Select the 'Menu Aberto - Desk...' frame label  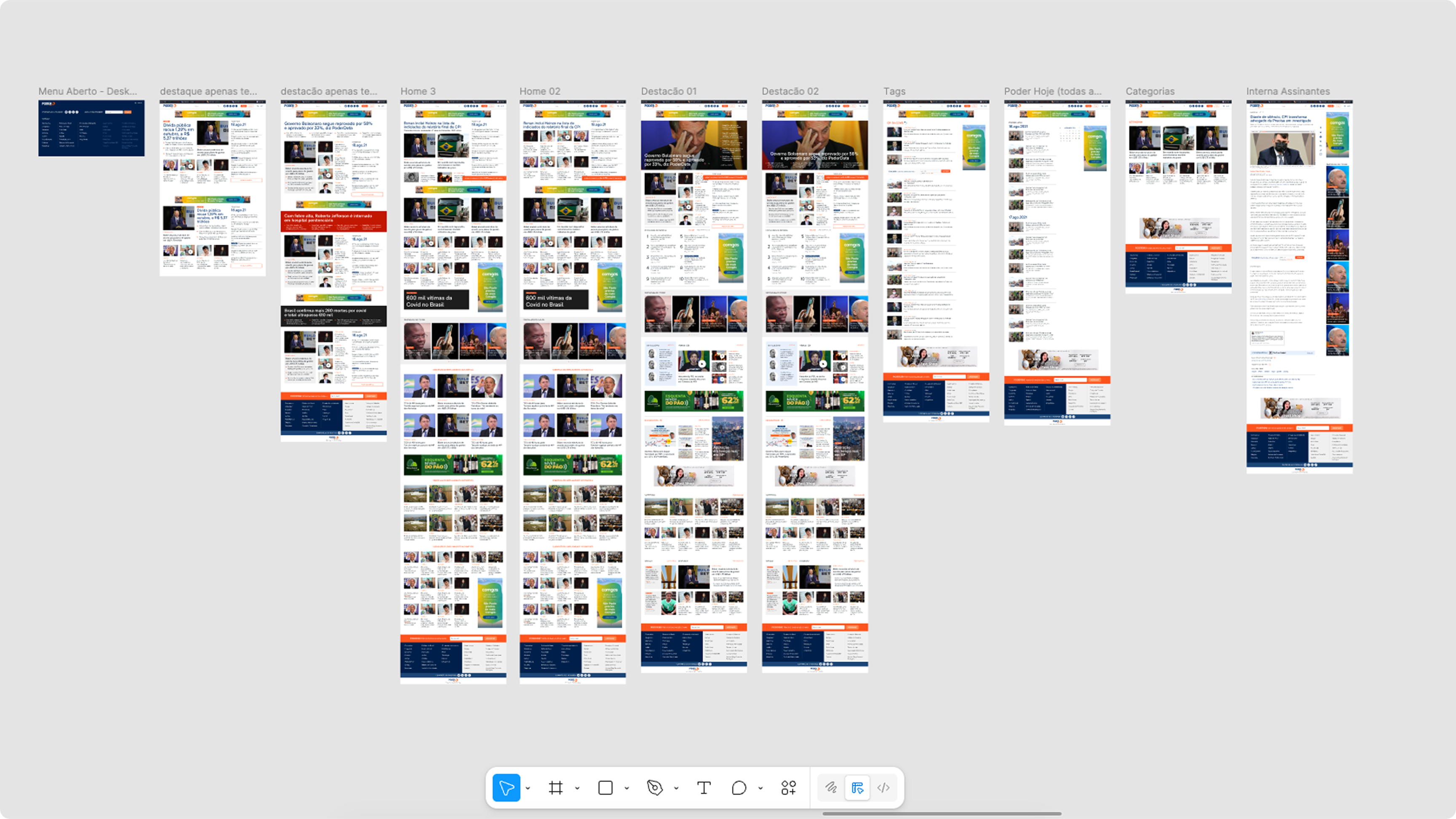[88, 91]
